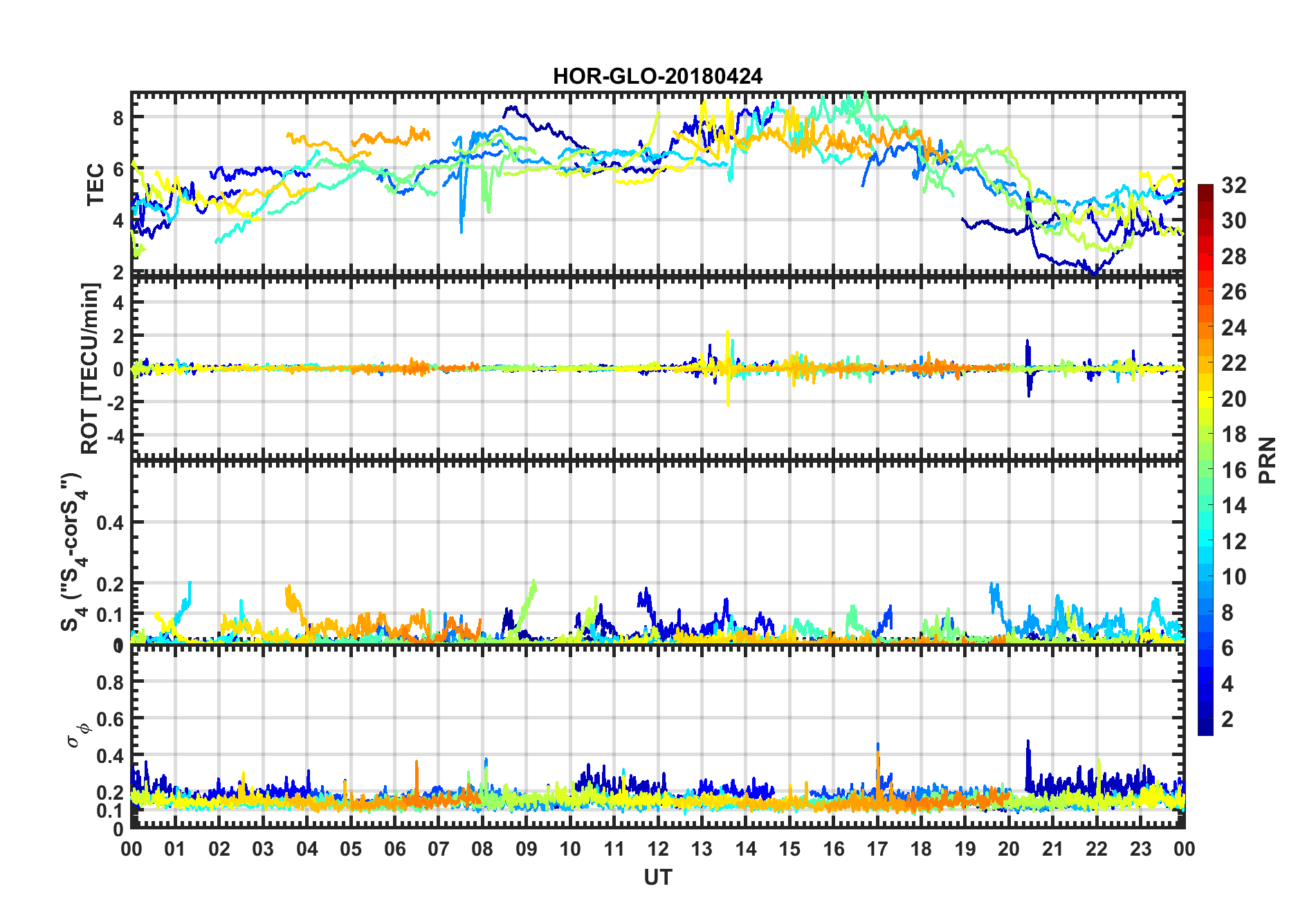This screenshot has height=920, width=1316.
Task: Select the 14 tick on PRN colorbar
Action: tap(1234, 506)
